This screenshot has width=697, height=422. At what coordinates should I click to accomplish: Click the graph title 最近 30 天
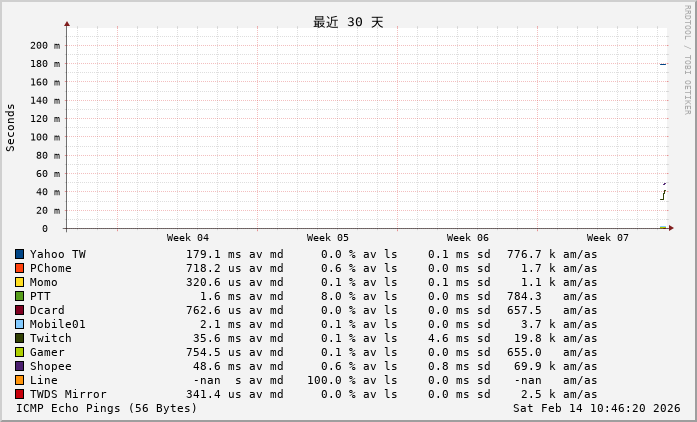point(348,22)
